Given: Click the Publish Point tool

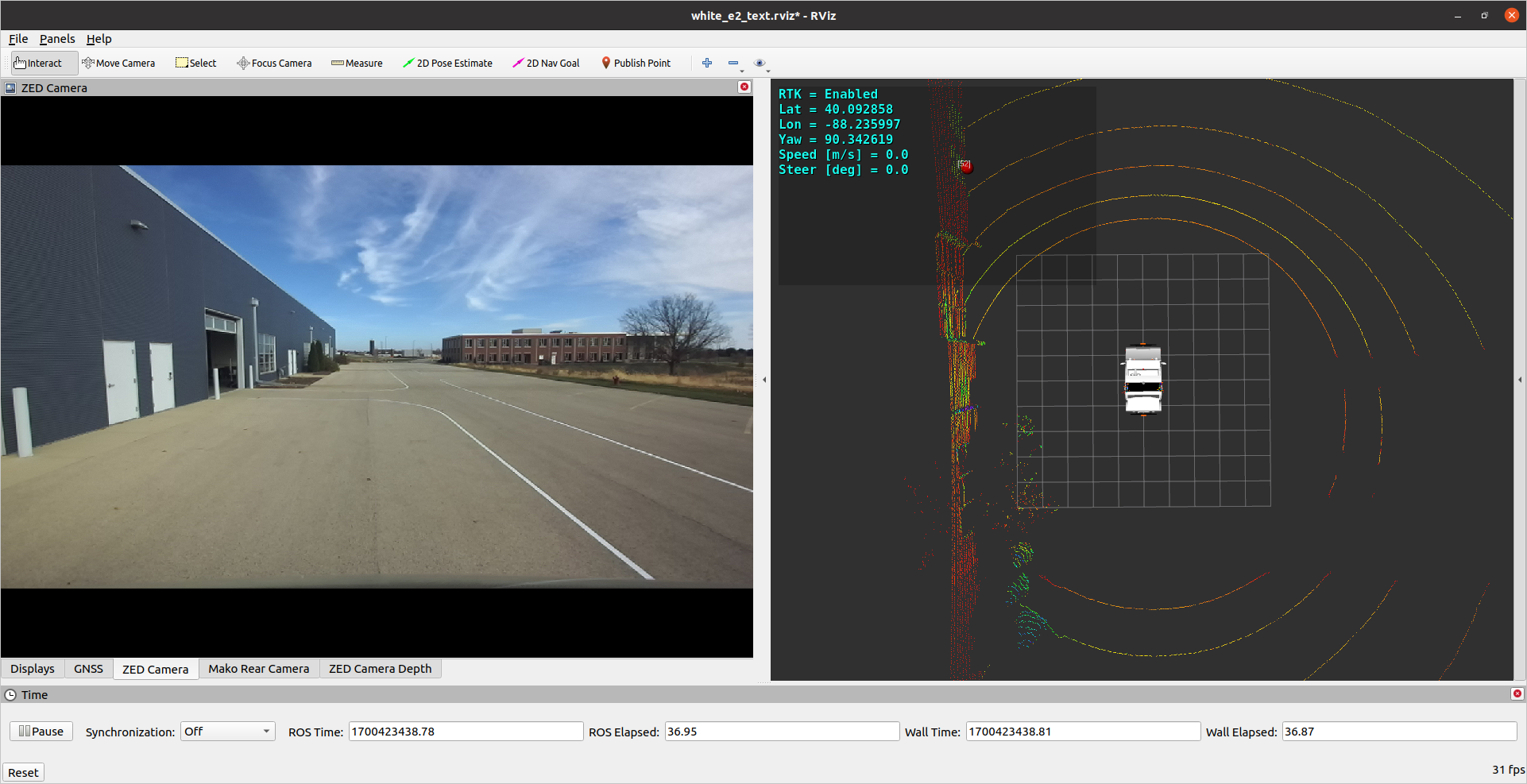Looking at the screenshot, I should tap(636, 64).
